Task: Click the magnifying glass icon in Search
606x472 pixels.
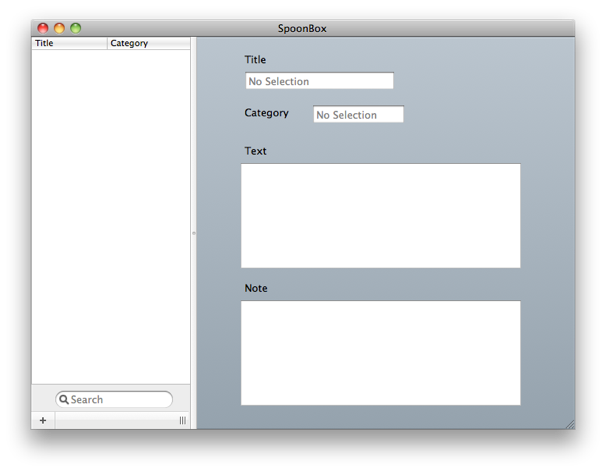Action: [64, 399]
